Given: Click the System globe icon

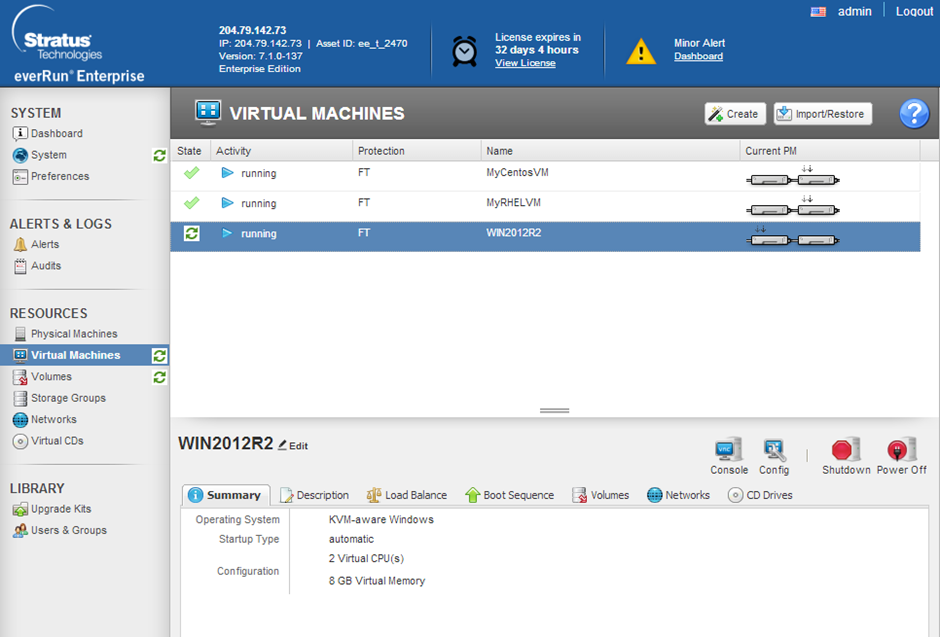Looking at the screenshot, I should 20,155.
